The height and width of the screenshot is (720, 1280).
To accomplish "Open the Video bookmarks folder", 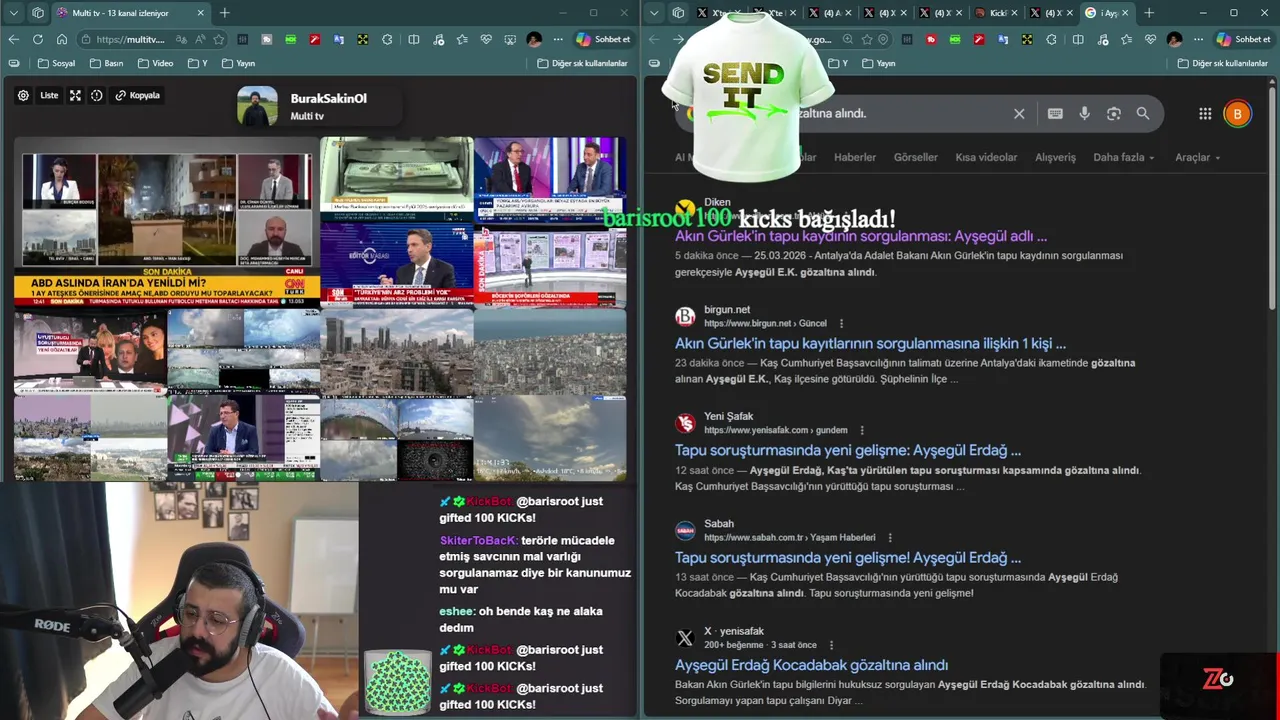I will coord(156,63).
